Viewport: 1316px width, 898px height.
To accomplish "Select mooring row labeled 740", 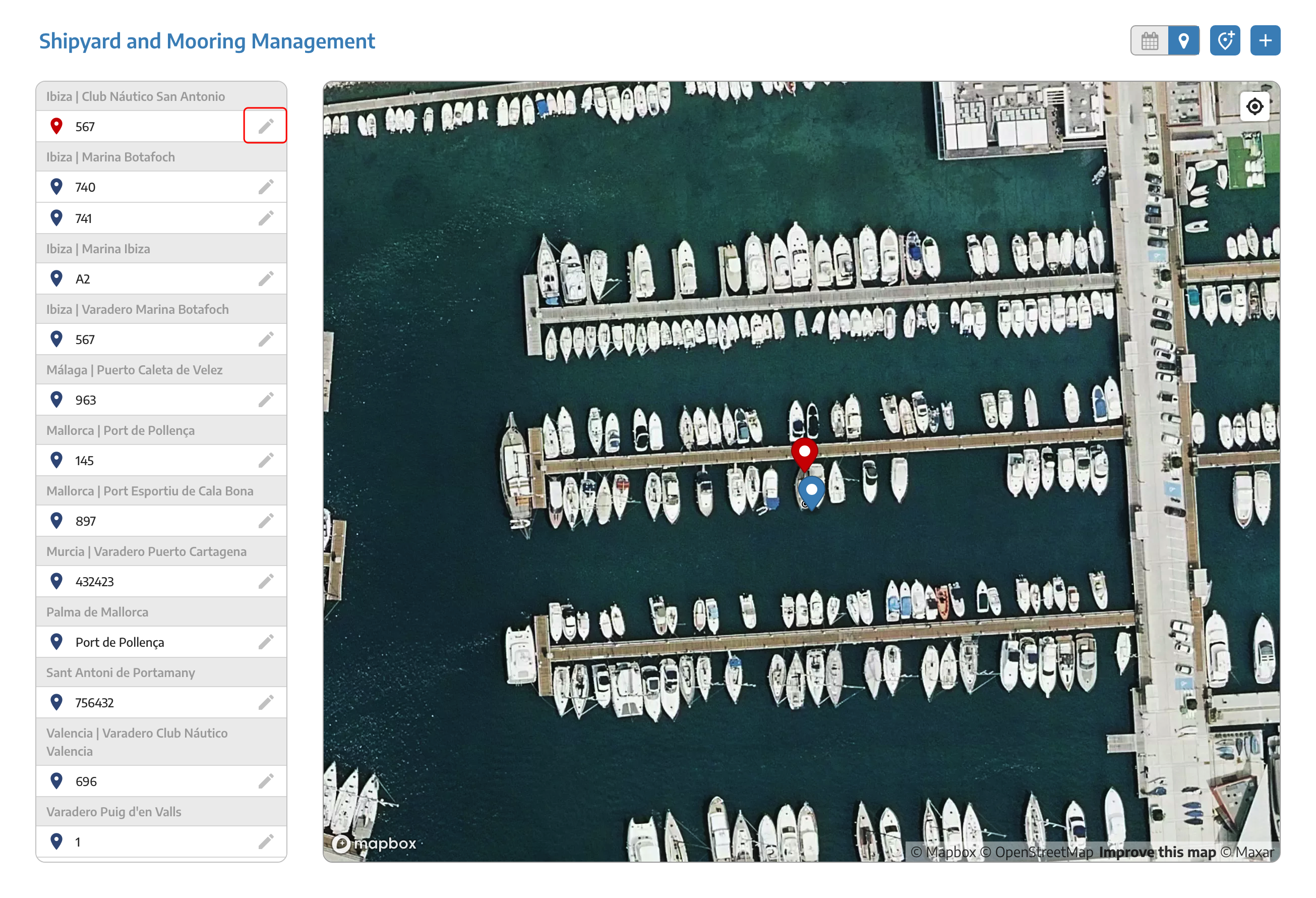I will 161,187.
